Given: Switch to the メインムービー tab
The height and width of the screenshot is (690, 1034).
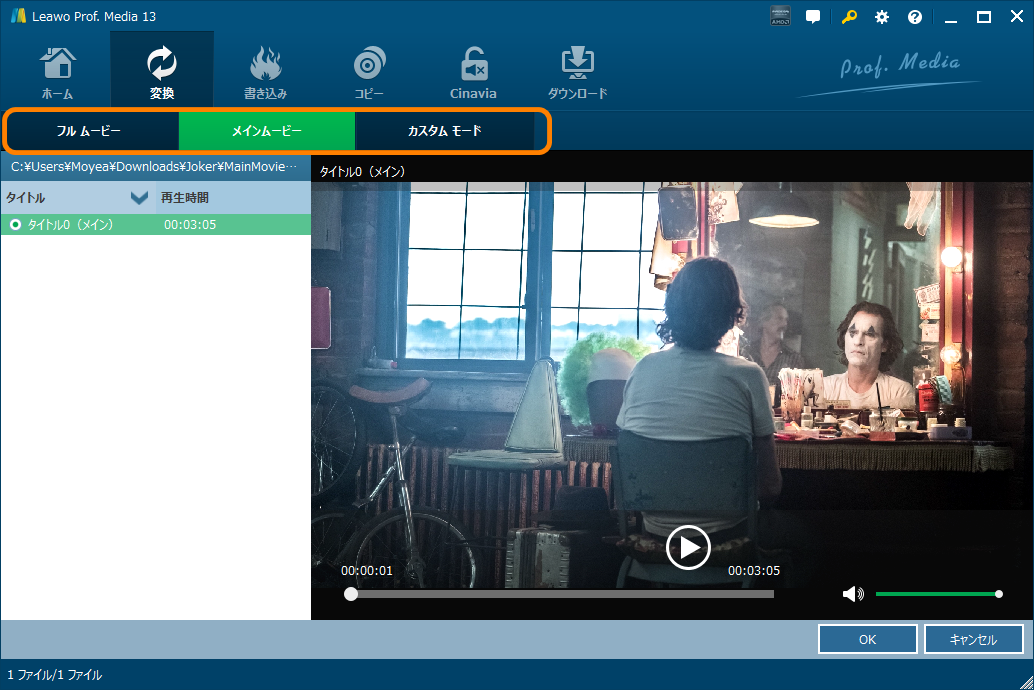Looking at the screenshot, I should 267,131.
